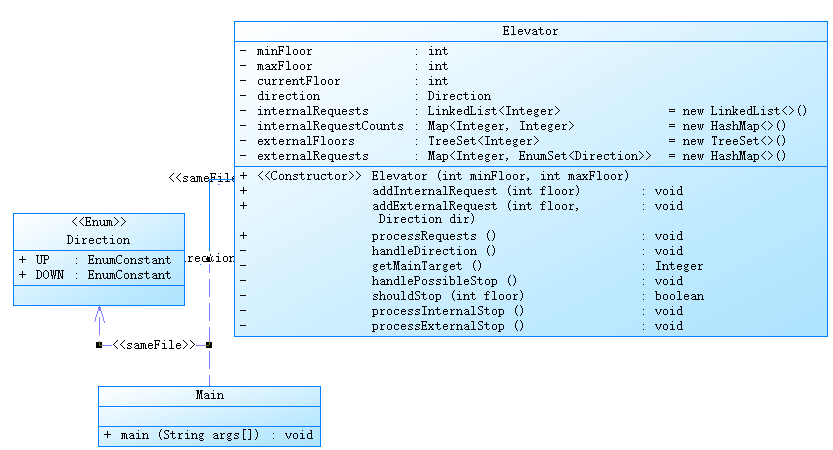The height and width of the screenshot is (450, 833).
Task: Click the dependency arrowhead below Direction
Action: (x=99, y=315)
